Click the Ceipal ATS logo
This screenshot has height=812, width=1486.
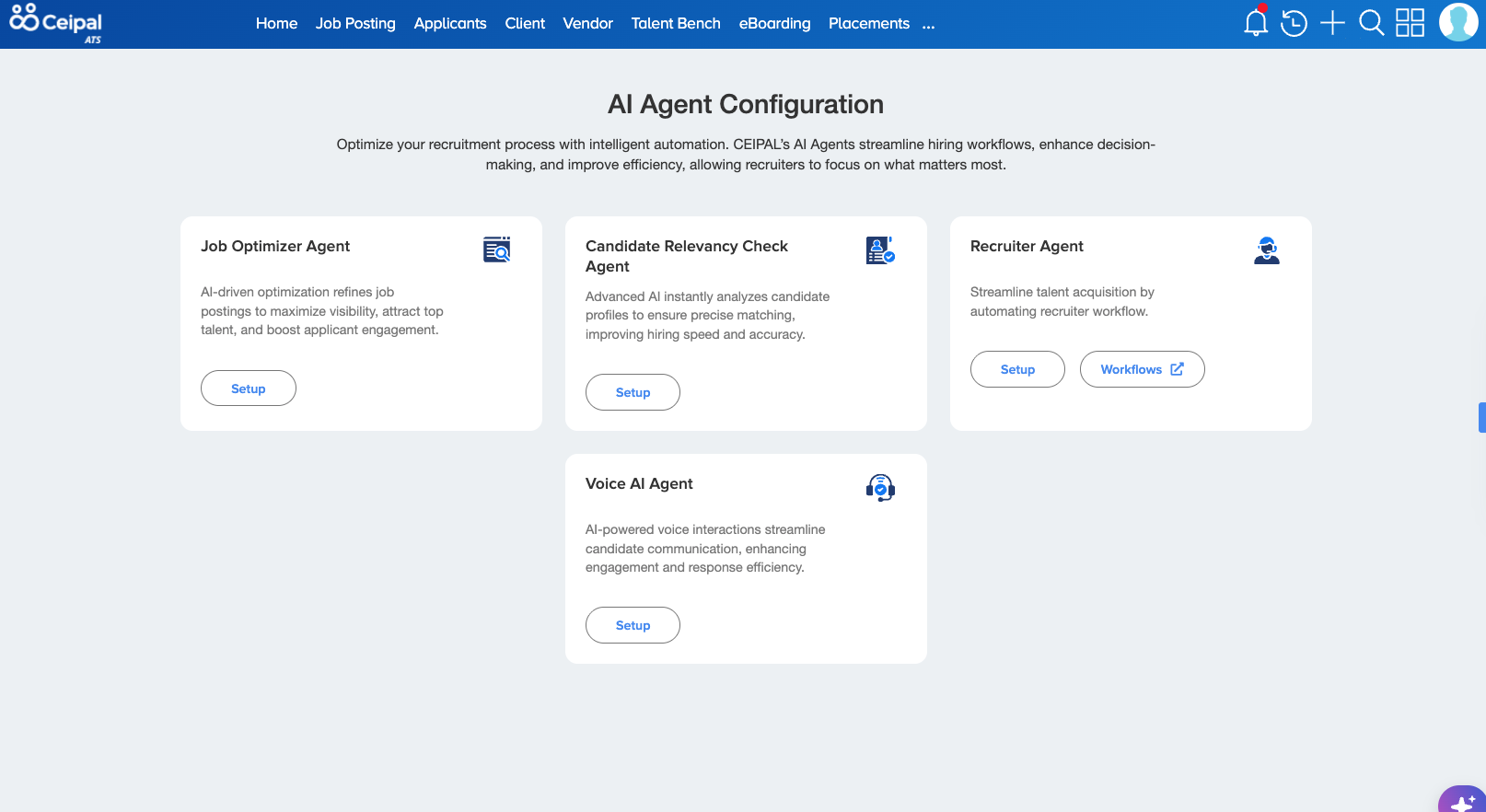pyautogui.click(x=56, y=23)
